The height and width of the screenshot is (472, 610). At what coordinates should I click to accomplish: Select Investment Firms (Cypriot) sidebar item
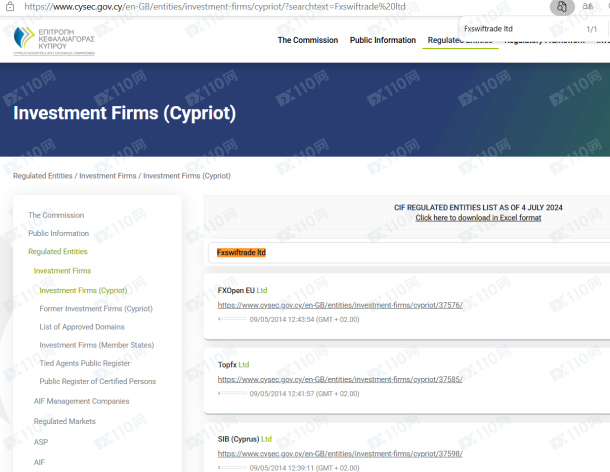(83, 291)
